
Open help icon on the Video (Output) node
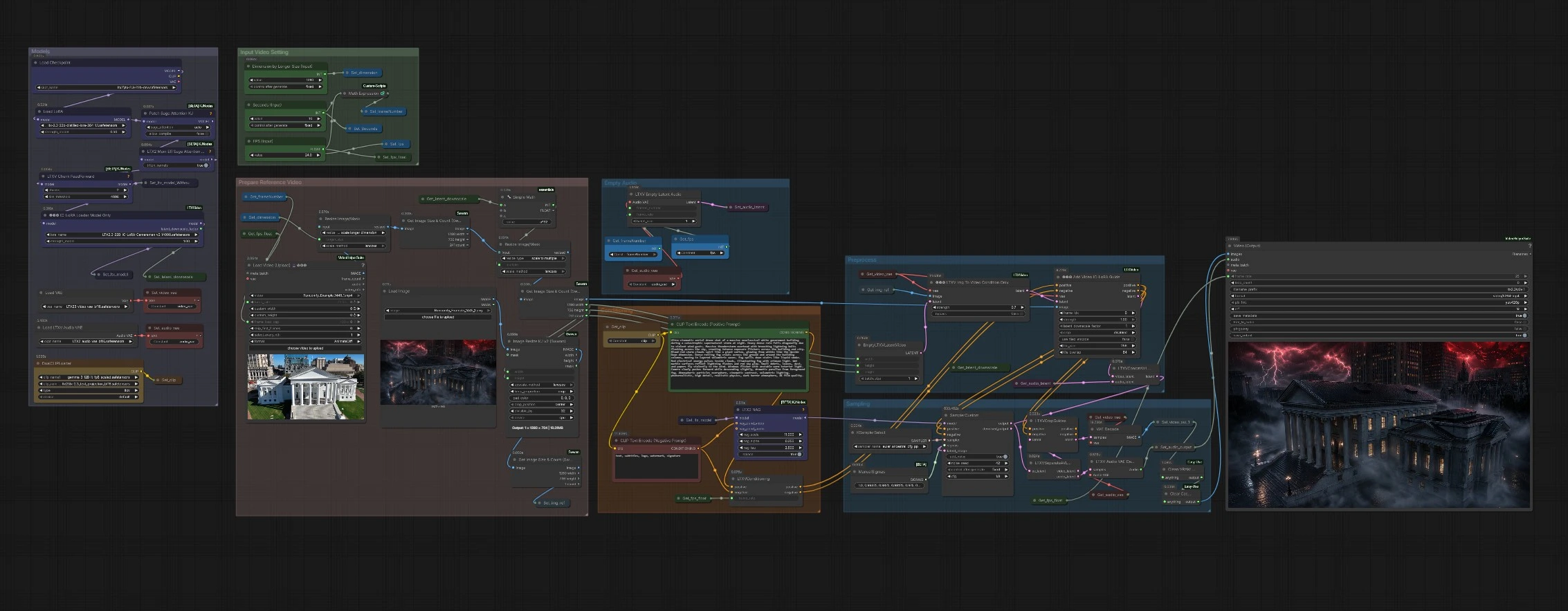[x=1529, y=246]
